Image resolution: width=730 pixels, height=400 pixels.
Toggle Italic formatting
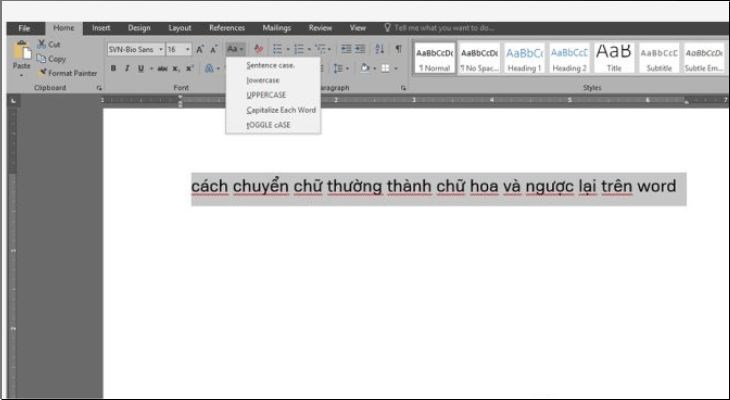tap(127, 68)
